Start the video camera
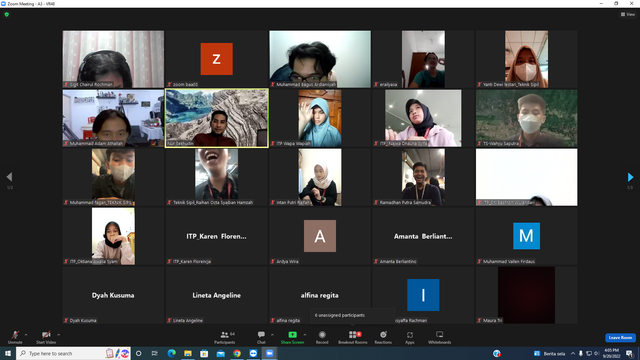Image resolution: width=640 pixels, height=360 pixels. (x=46, y=337)
